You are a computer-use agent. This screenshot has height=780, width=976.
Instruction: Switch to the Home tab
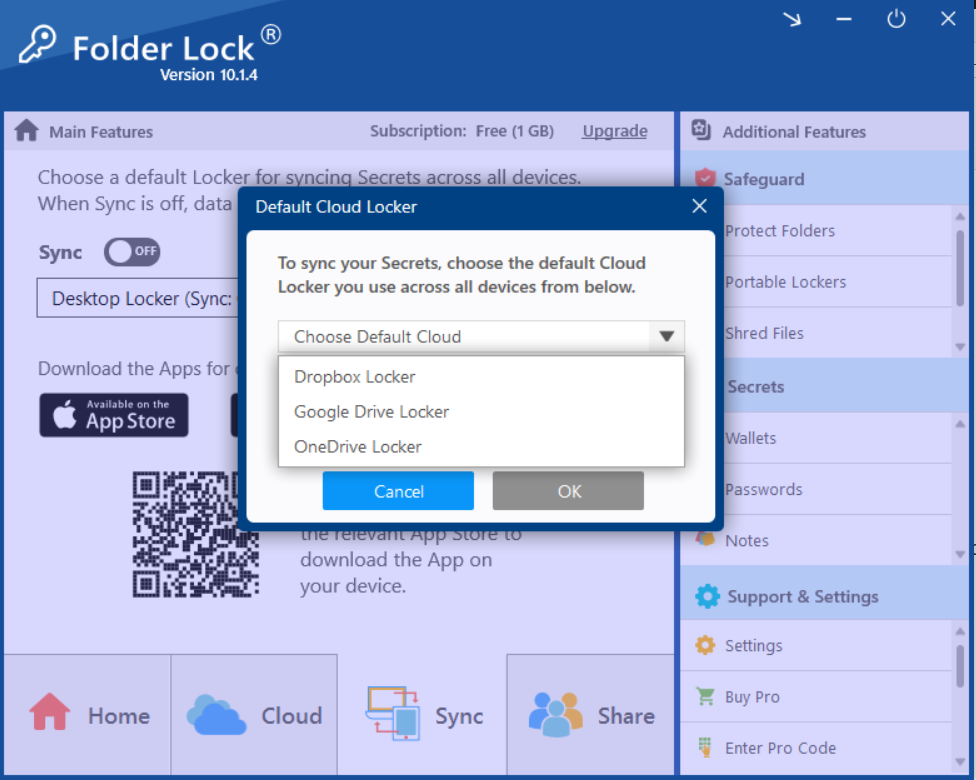coord(88,715)
